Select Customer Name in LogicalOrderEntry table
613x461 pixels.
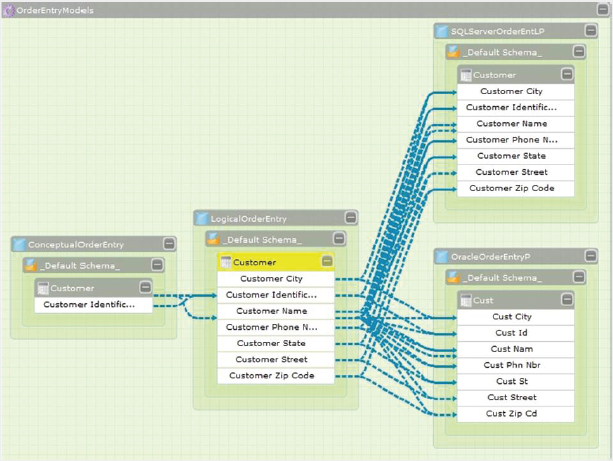[x=276, y=311]
